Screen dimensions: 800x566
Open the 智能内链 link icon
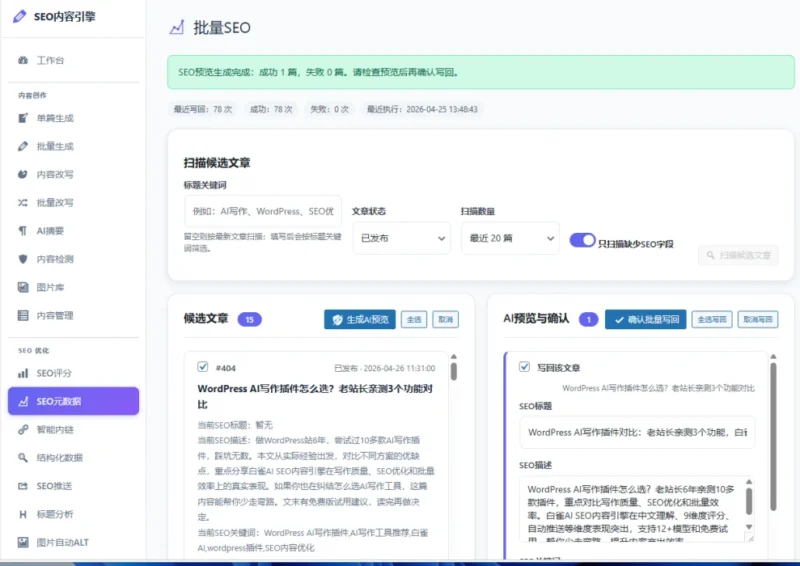[x=23, y=429]
